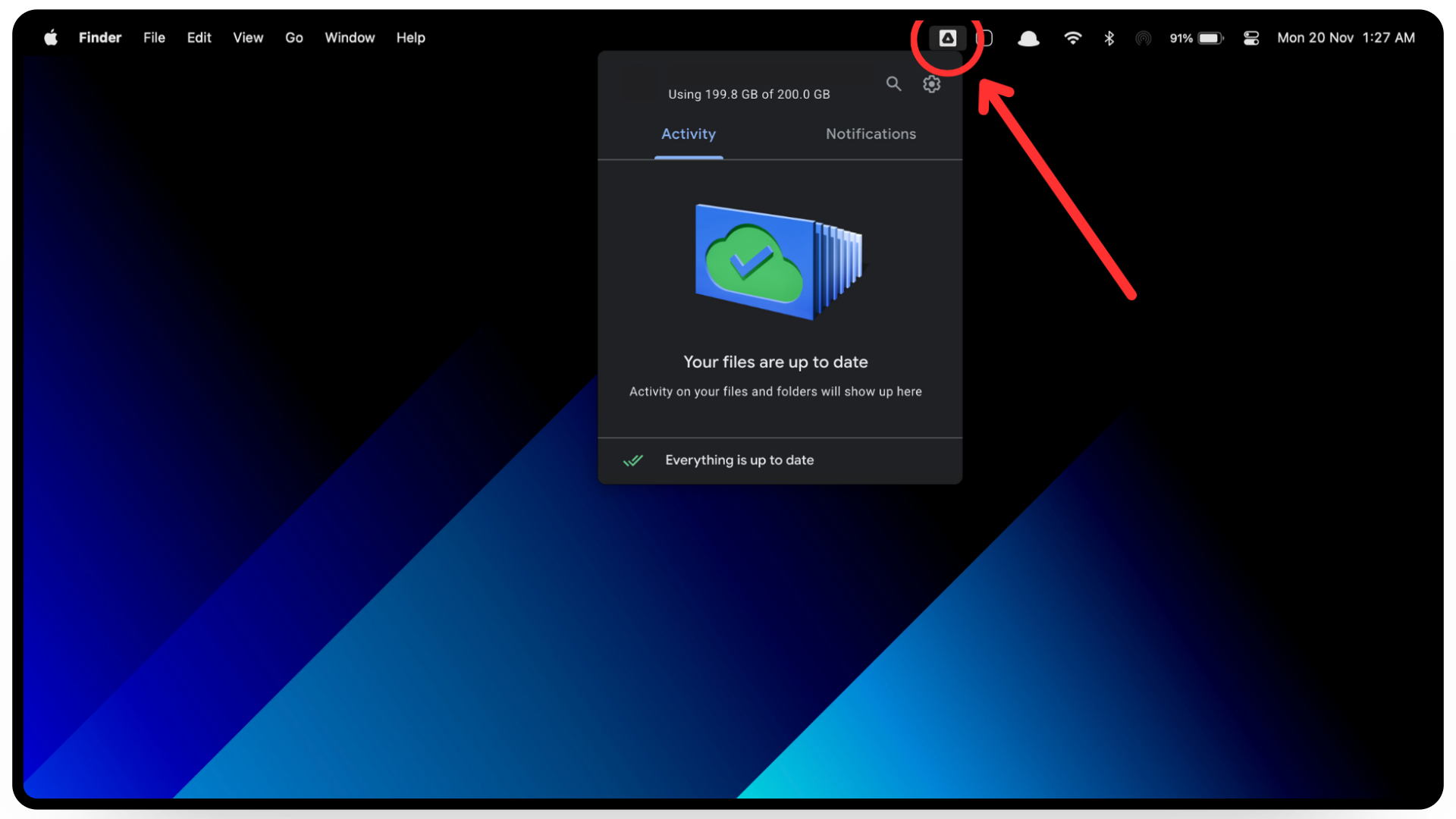1456x819 pixels.
Task: Click the Bluetooth icon in menu bar
Action: [1109, 38]
